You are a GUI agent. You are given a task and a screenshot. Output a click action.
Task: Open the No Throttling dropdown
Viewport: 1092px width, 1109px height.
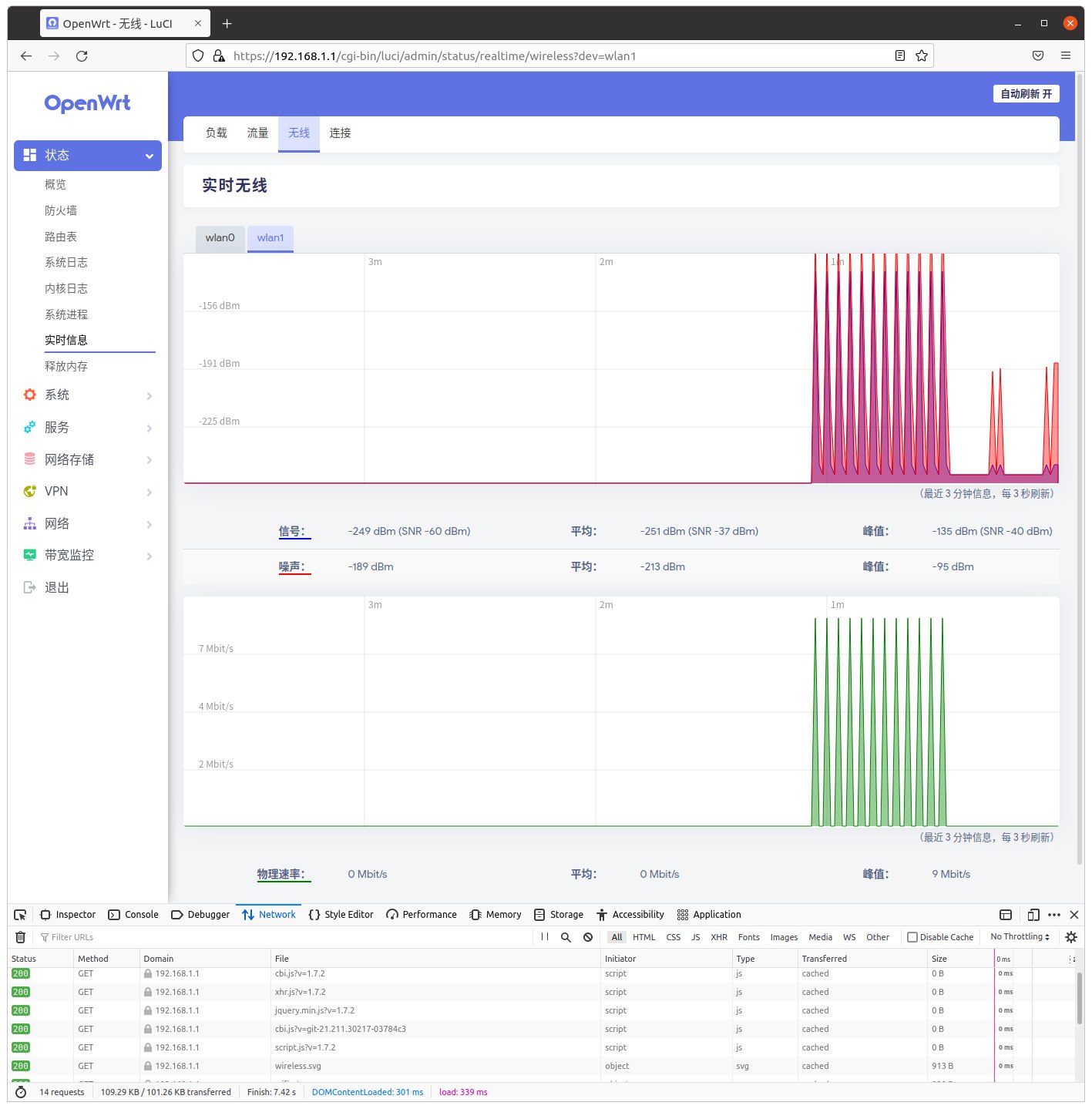(1019, 937)
